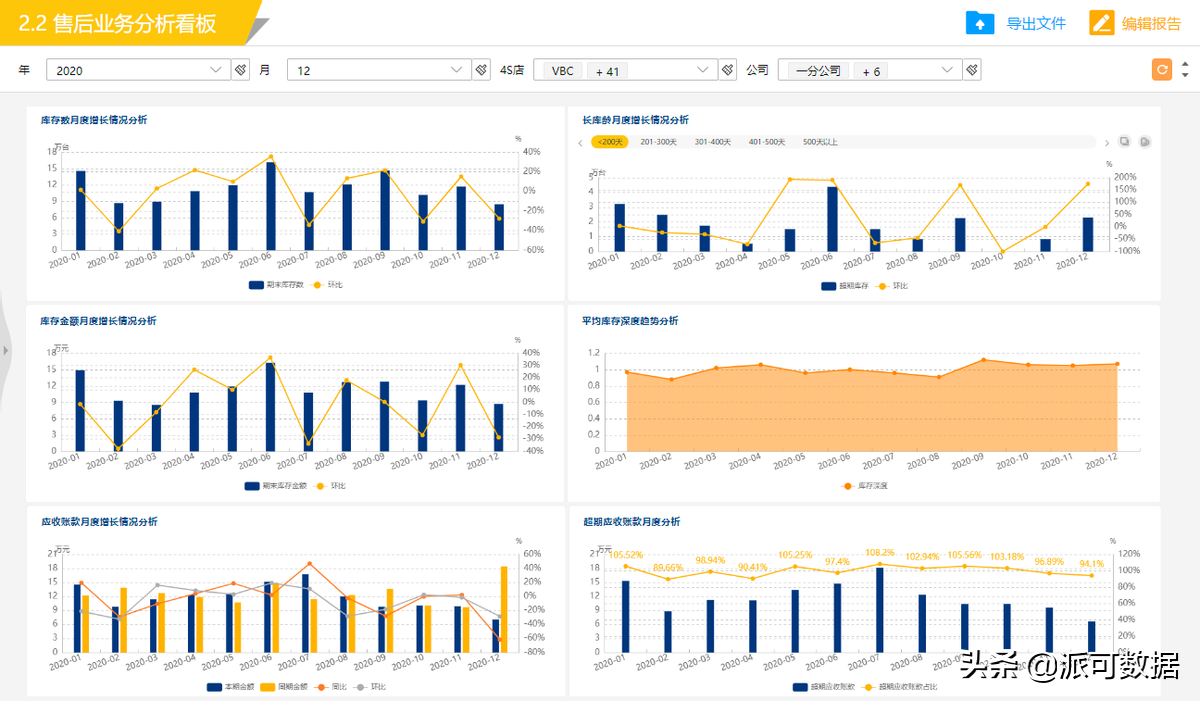Image resolution: width=1200 pixels, height=701 pixels.
Task: Click the last icon in the day-range tab row
Action: (1145, 142)
